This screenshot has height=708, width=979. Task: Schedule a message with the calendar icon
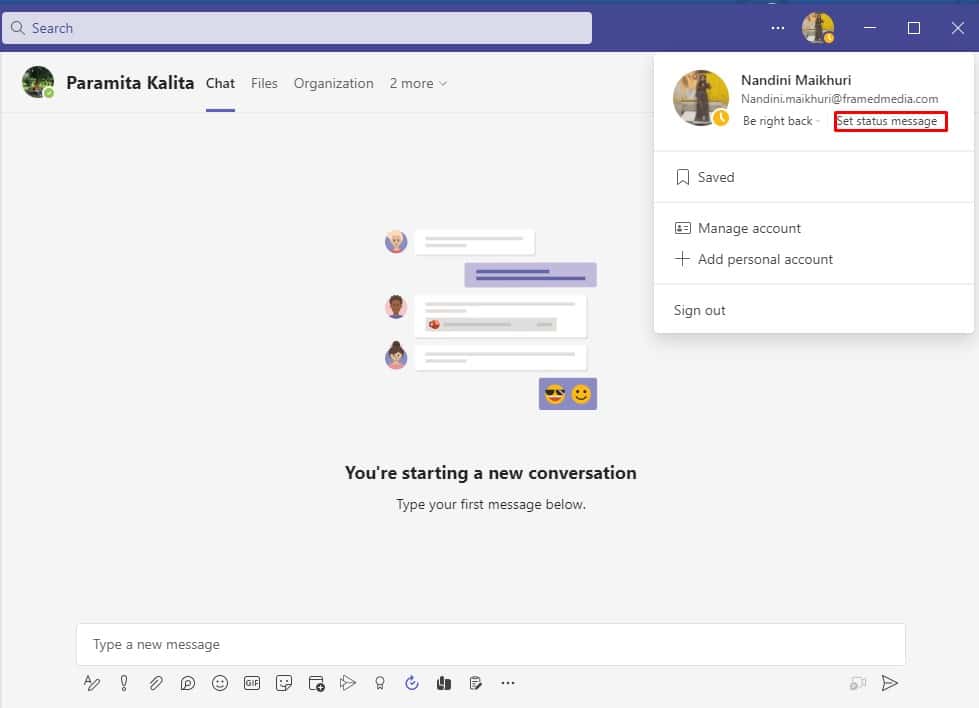coord(316,683)
